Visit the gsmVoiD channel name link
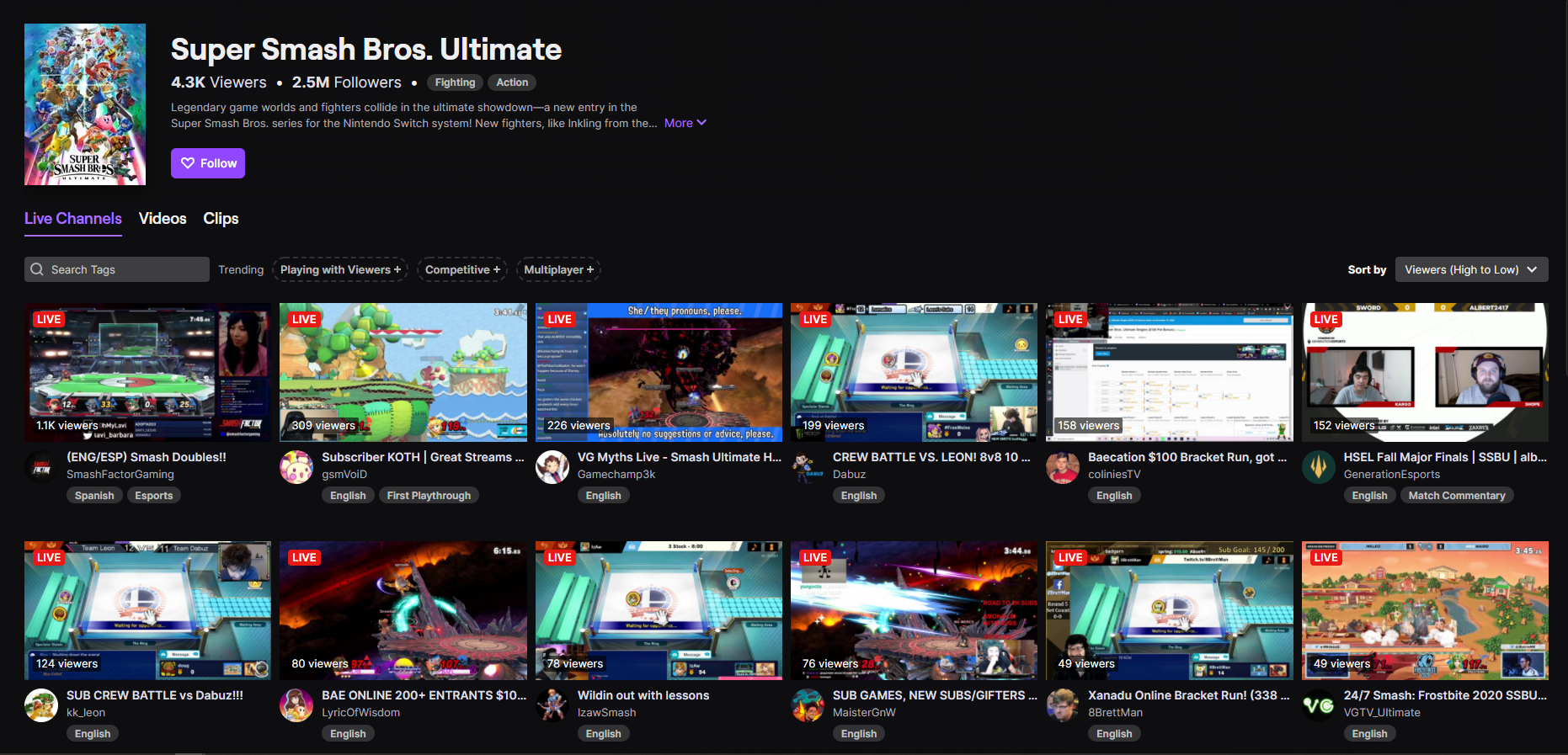The height and width of the screenshot is (755, 1568). (344, 475)
